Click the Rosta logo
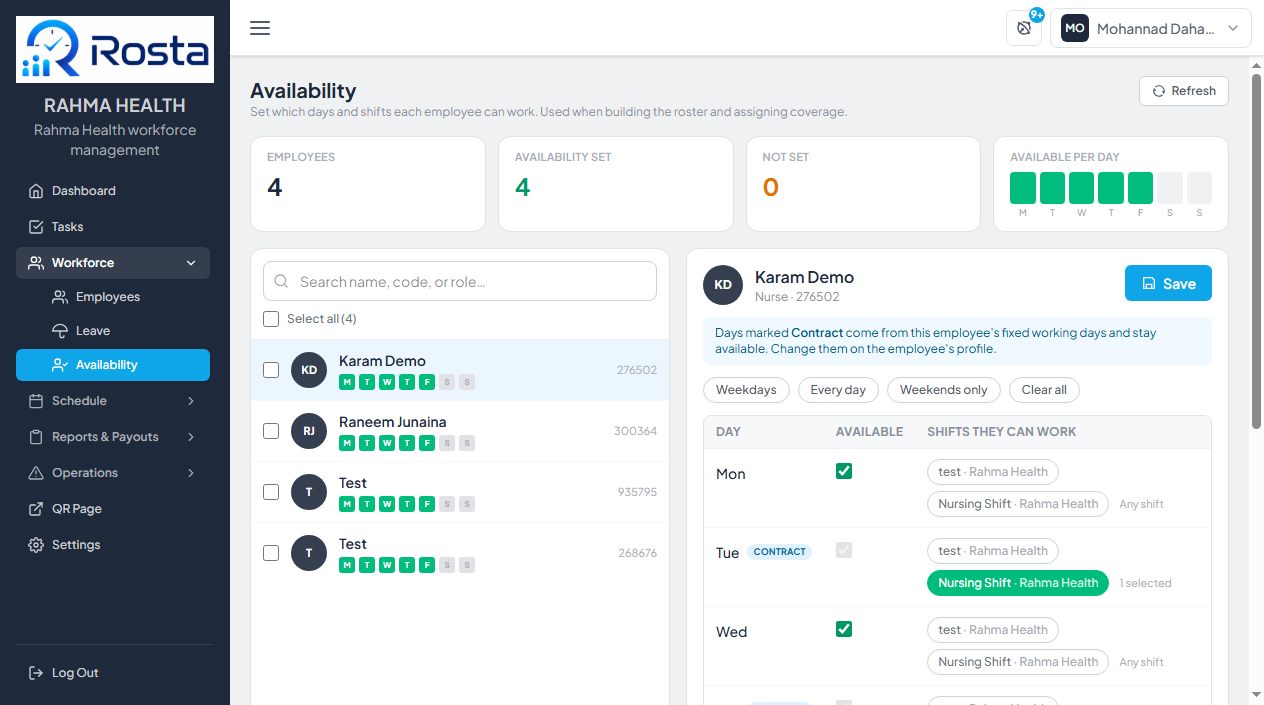This screenshot has width=1264, height=705. tap(115, 49)
